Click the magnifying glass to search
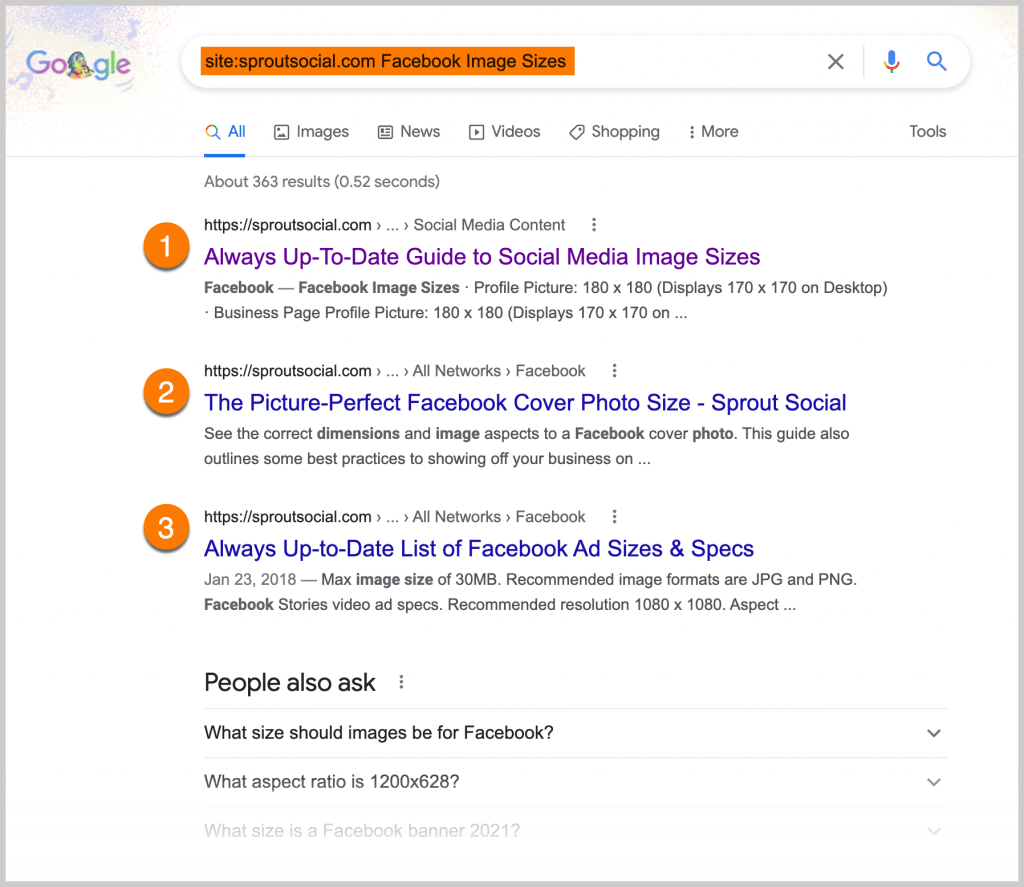The width and height of the screenshot is (1024, 887). (x=937, y=61)
